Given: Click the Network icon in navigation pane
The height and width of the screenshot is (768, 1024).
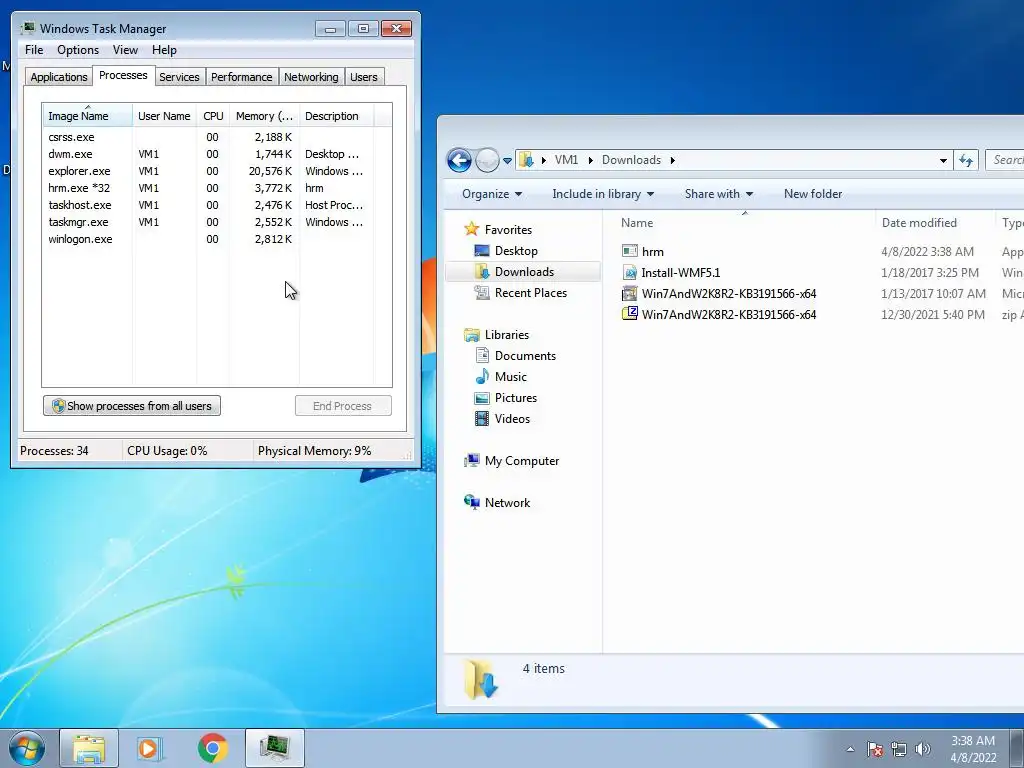Looking at the screenshot, I should [472, 502].
